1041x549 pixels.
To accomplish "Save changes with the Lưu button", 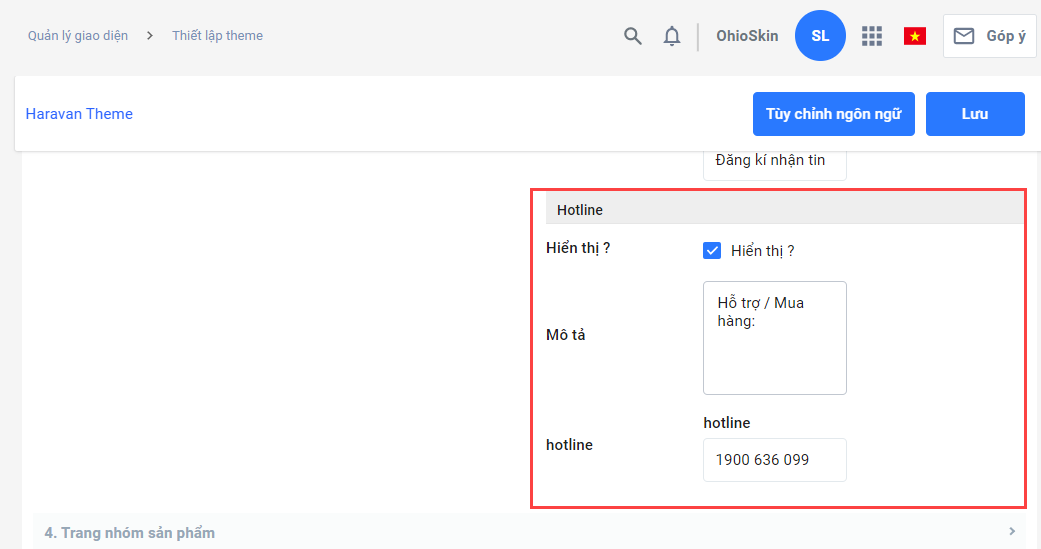I will click(x=974, y=114).
